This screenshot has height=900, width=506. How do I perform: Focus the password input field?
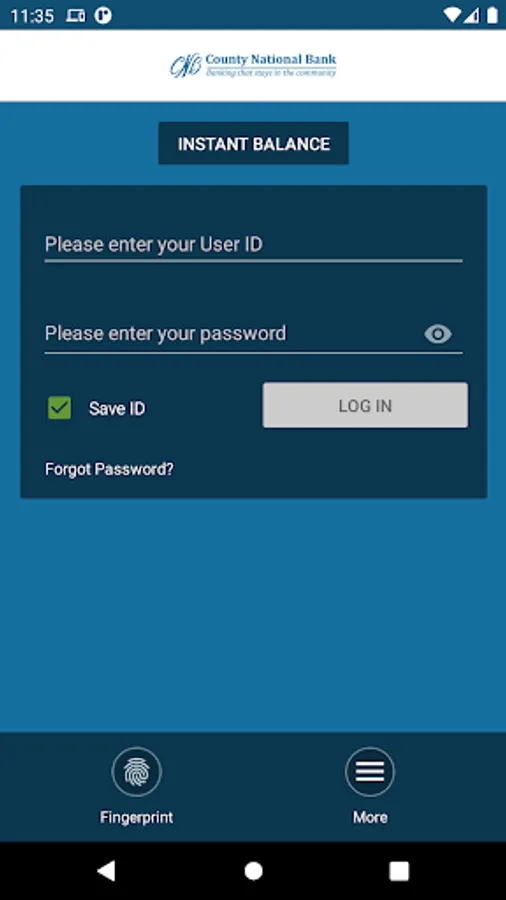point(232,334)
